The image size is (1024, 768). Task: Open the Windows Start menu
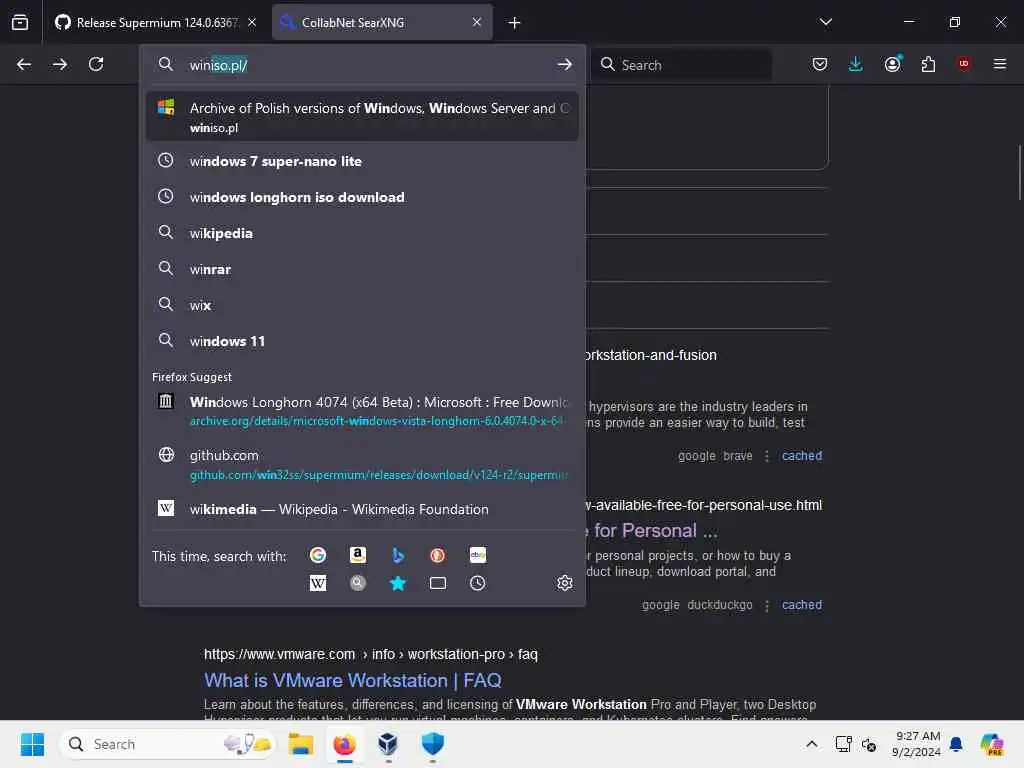coord(32,744)
